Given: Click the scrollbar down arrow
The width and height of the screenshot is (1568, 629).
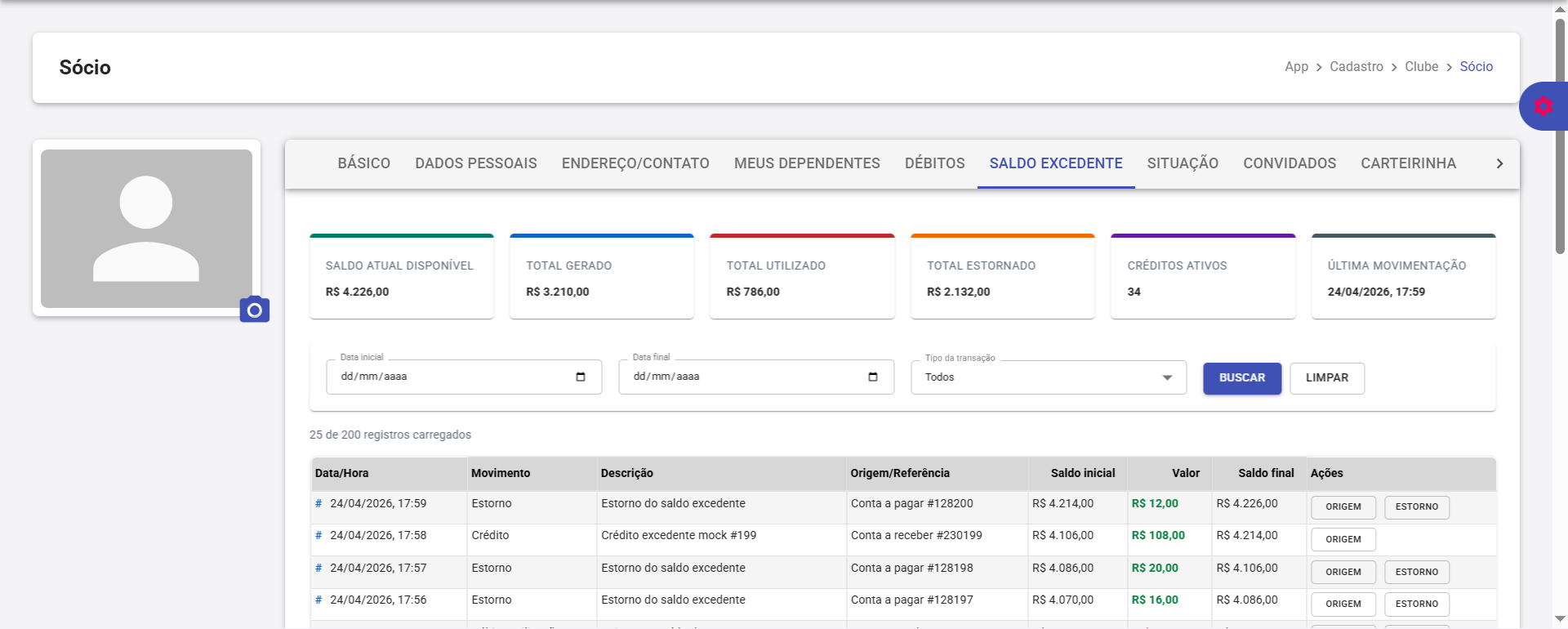Looking at the screenshot, I should tap(1560, 619).
